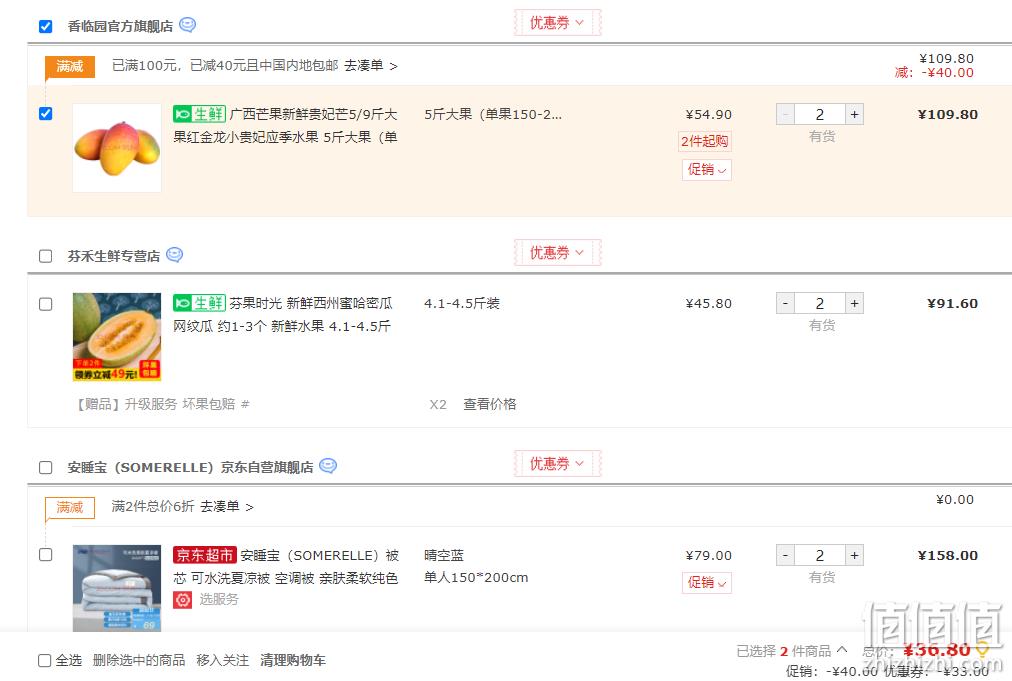Uncheck the mango item checkbox
This screenshot has width=1012, height=681.
(45, 114)
